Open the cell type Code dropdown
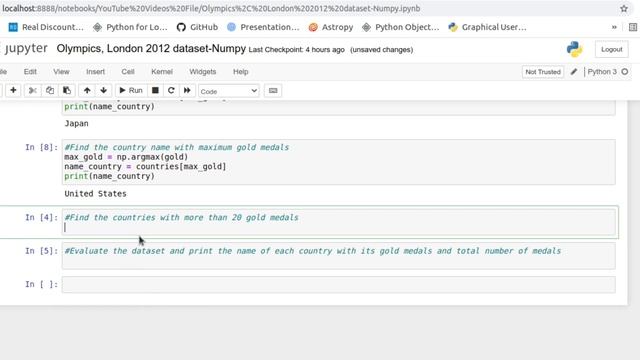 click(x=229, y=91)
